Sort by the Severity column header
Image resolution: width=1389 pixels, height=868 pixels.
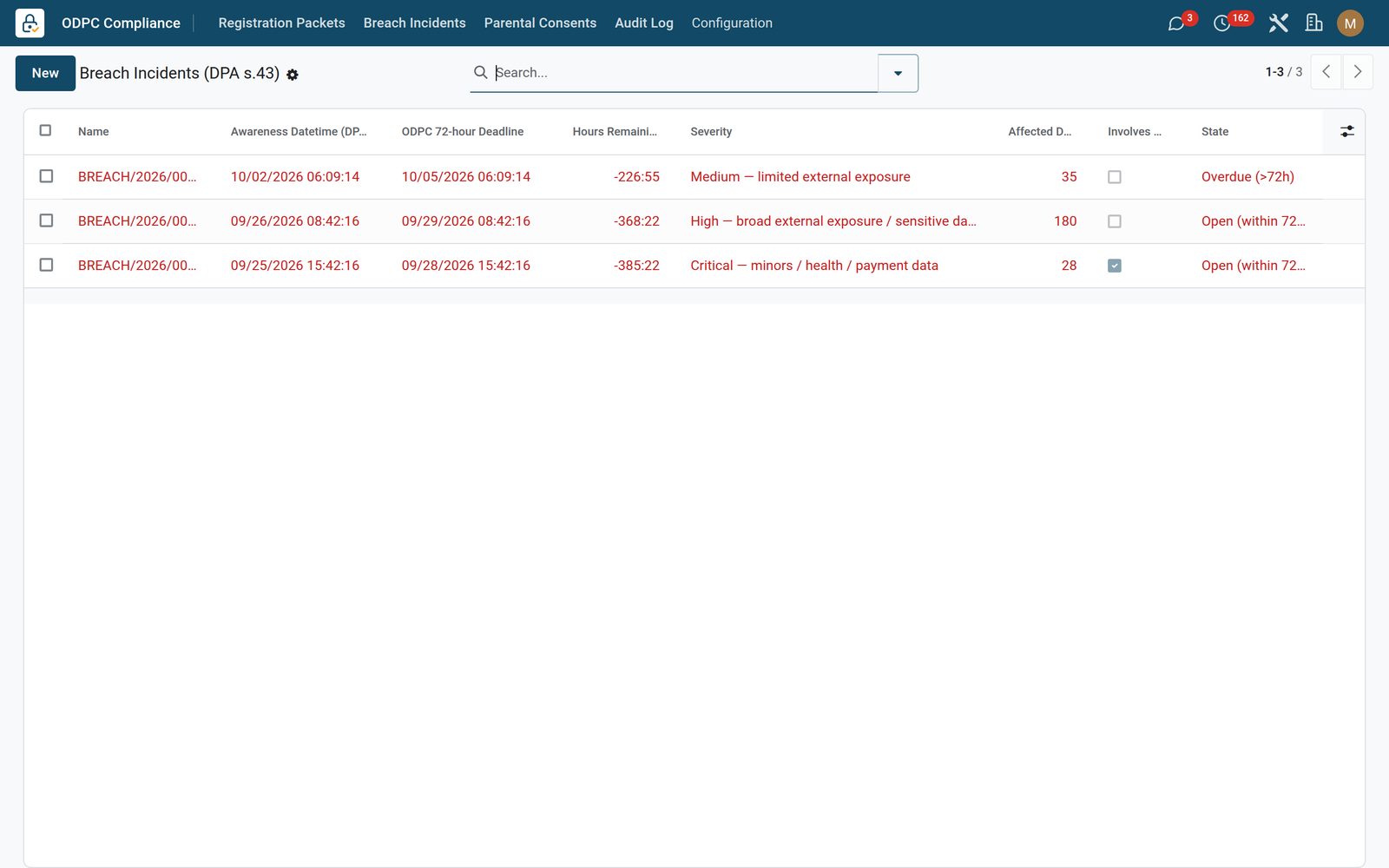tap(711, 132)
